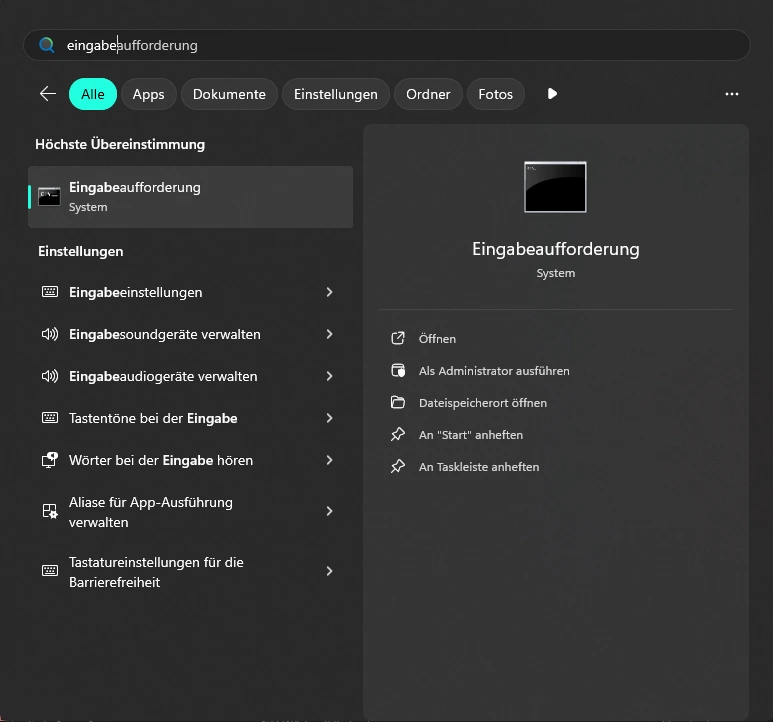The width and height of the screenshot is (773, 722).
Task: Click into the search text field
Action: point(386,45)
